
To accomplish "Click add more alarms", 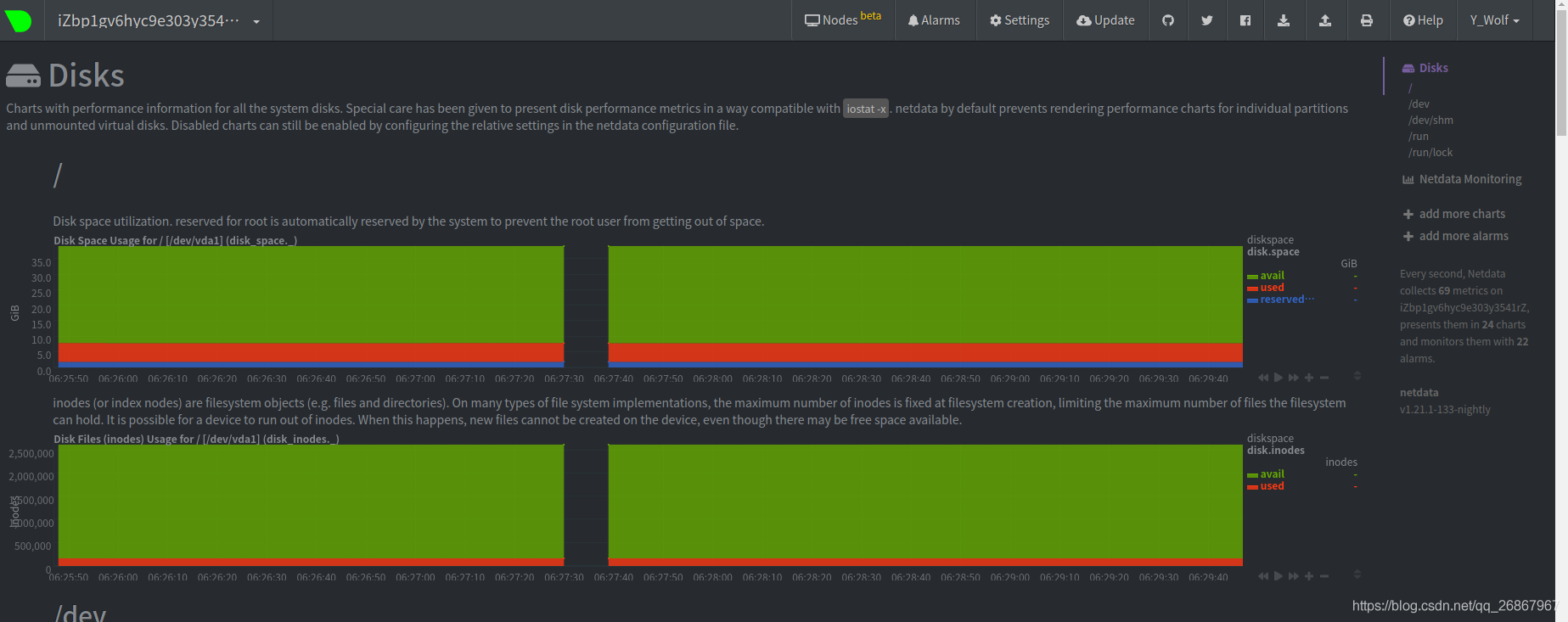I will (x=1456, y=236).
